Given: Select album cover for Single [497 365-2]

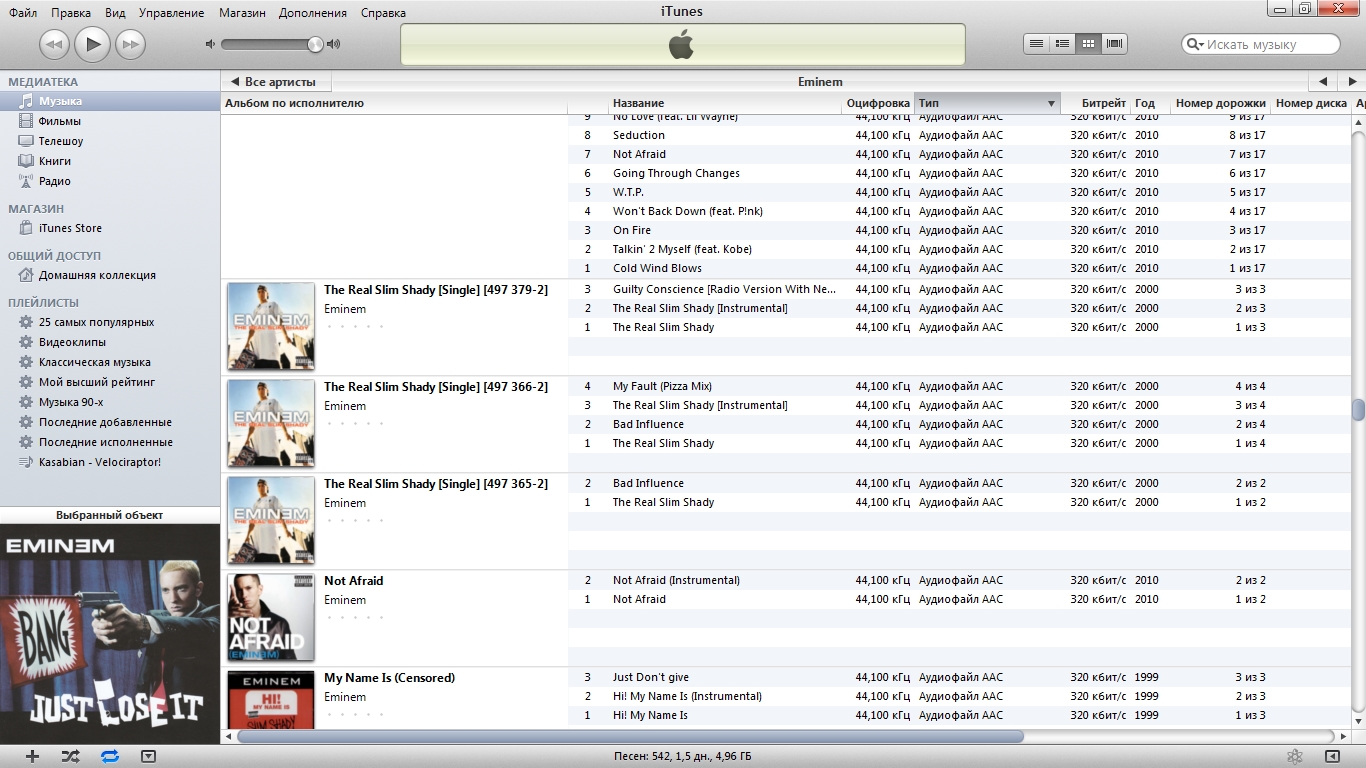Looking at the screenshot, I should (x=271, y=520).
